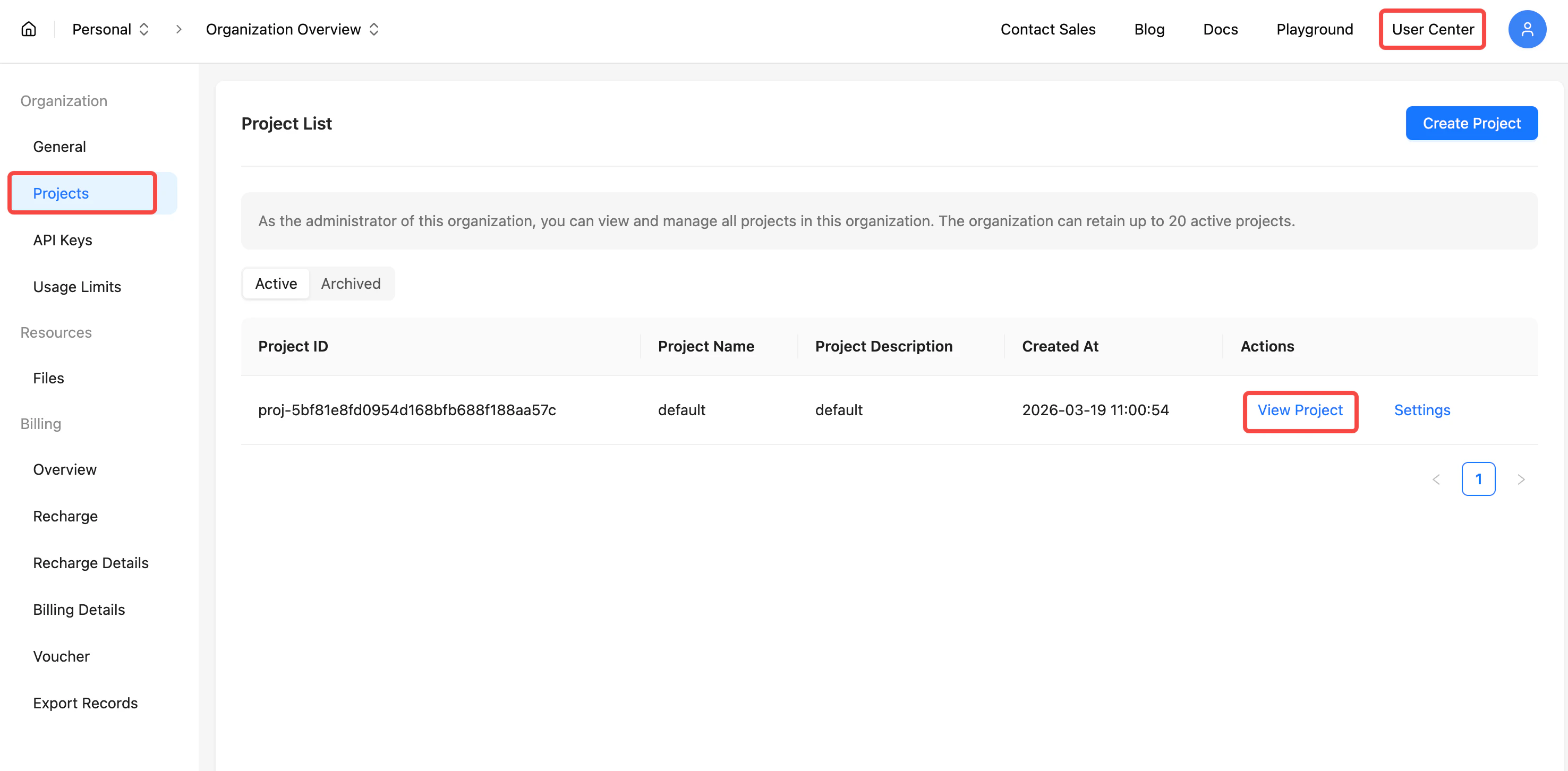Go to API Keys in sidebar
1568x771 pixels.
tap(63, 240)
